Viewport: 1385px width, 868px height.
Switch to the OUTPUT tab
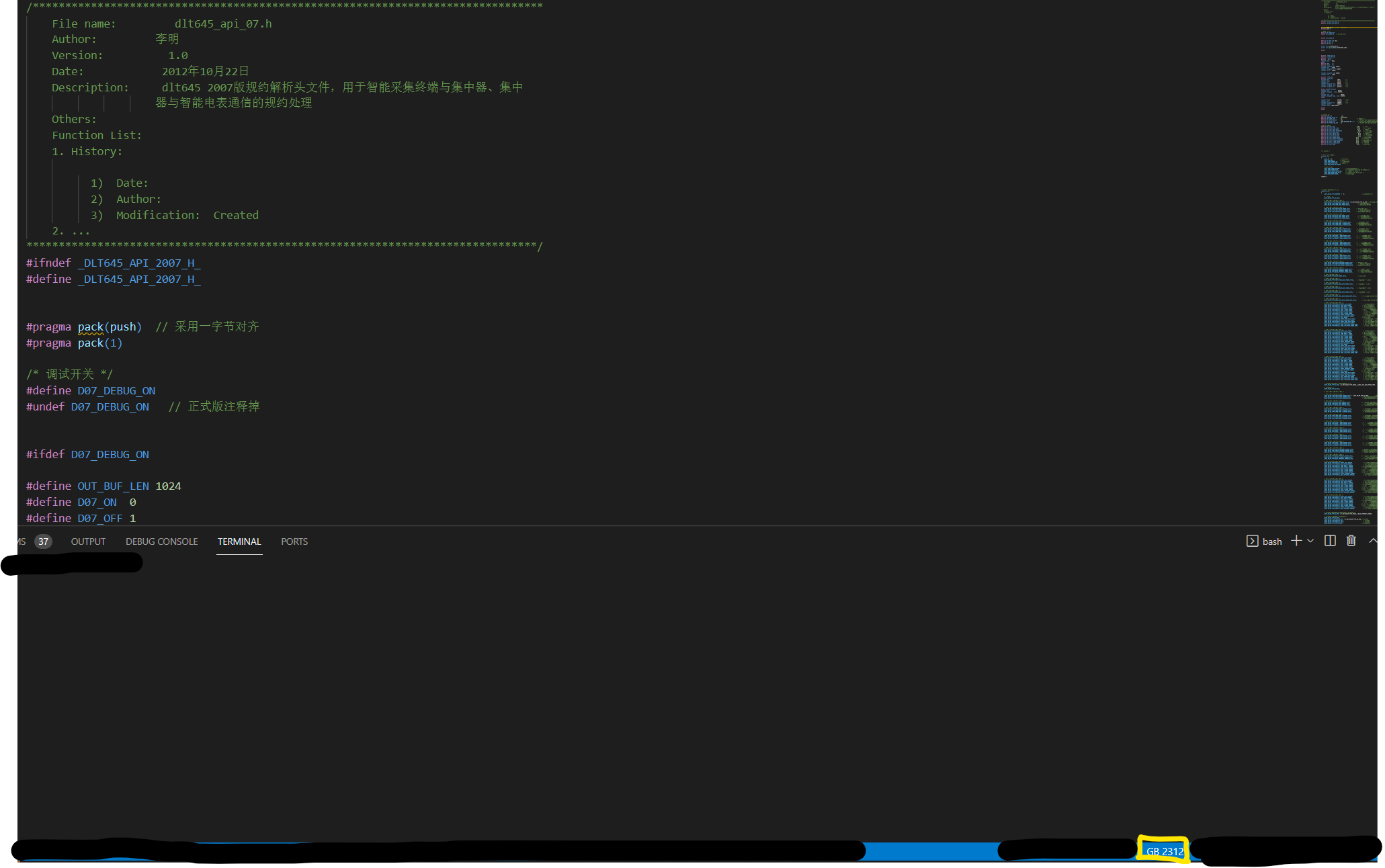coord(88,541)
